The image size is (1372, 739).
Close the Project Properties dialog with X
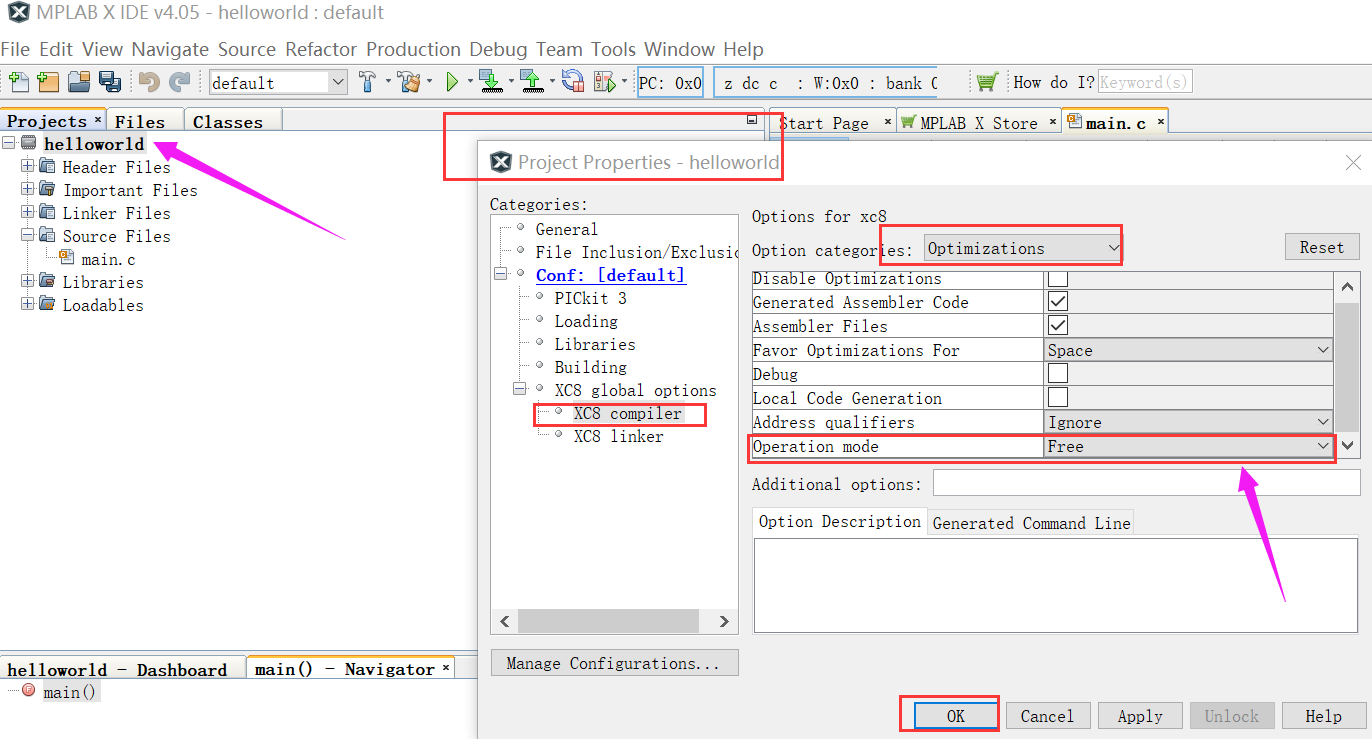(1353, 162)
